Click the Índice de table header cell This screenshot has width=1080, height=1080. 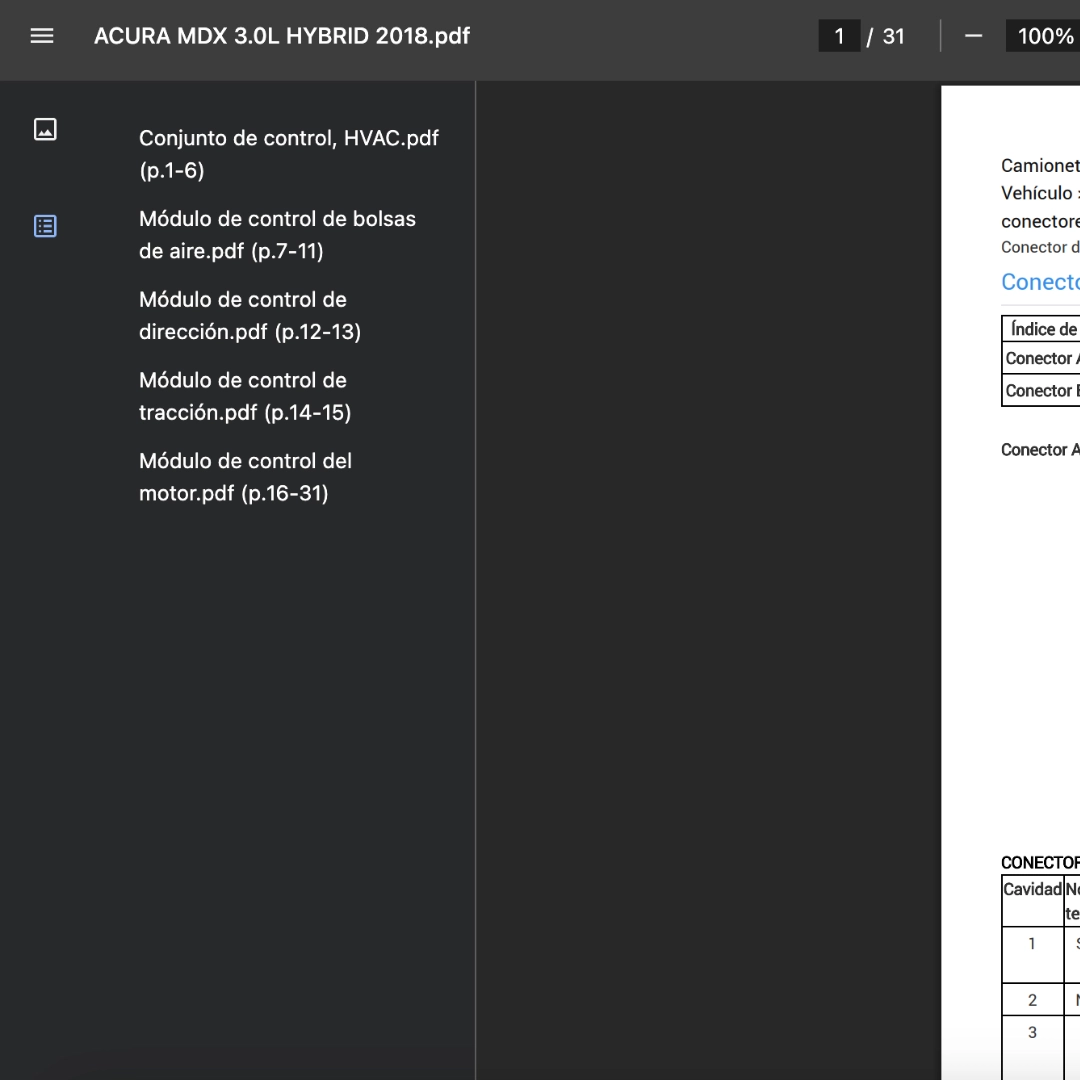pyautogui.click(x=1041, y=329)
